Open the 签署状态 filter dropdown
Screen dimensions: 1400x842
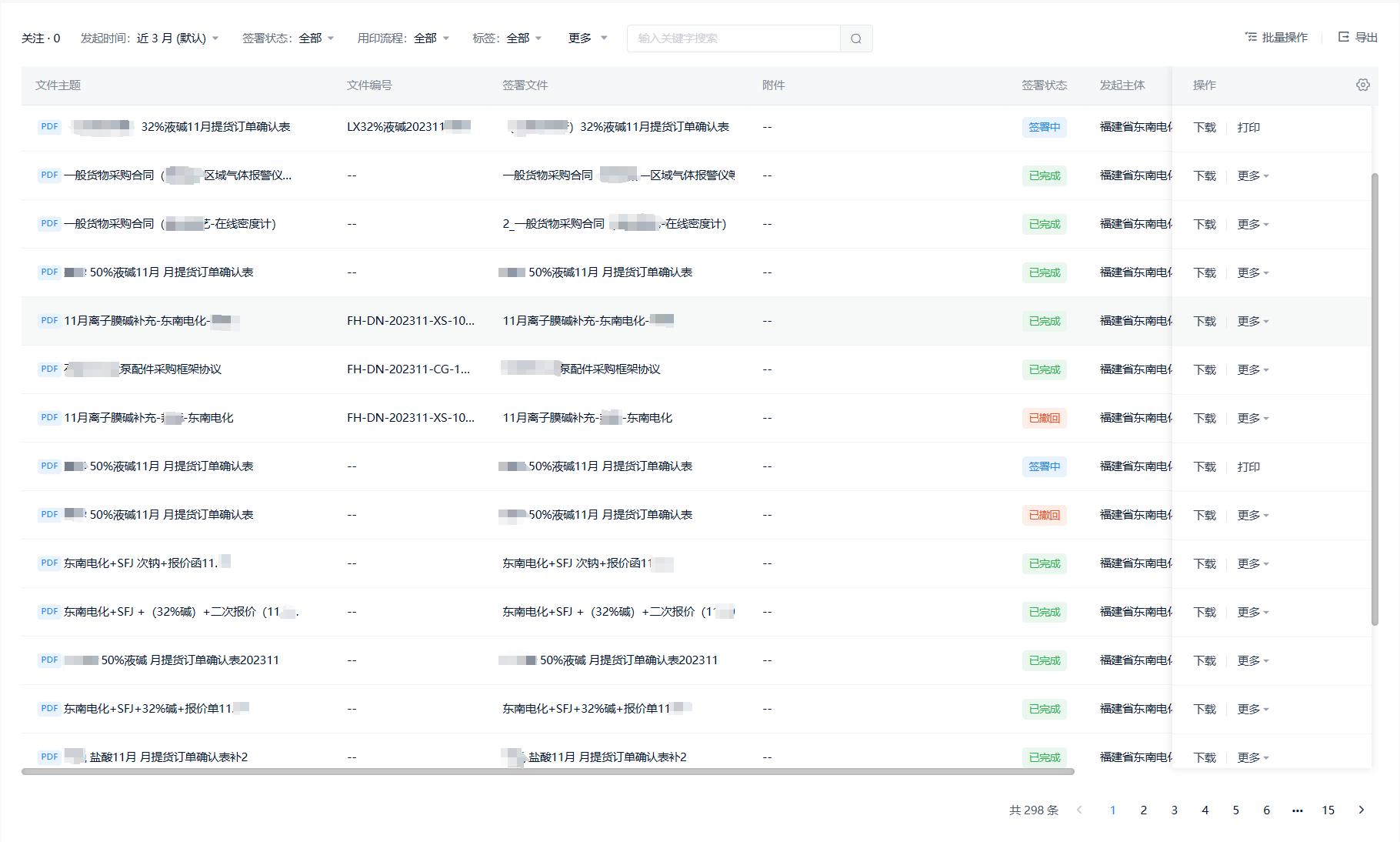click(330, 38)
